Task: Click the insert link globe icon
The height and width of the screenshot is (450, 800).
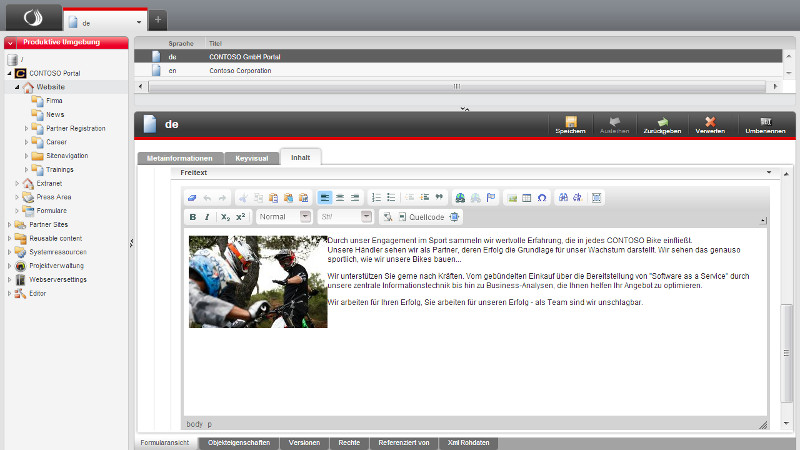Action: pyautogui.click(x=460, y=198)
